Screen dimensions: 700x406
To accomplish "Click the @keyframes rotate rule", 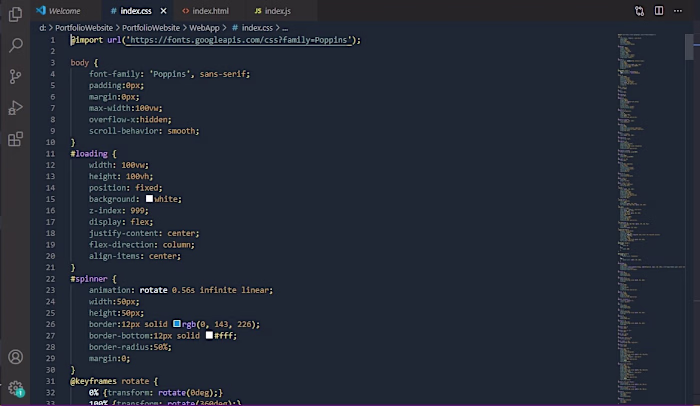I will tap(114, 381).
